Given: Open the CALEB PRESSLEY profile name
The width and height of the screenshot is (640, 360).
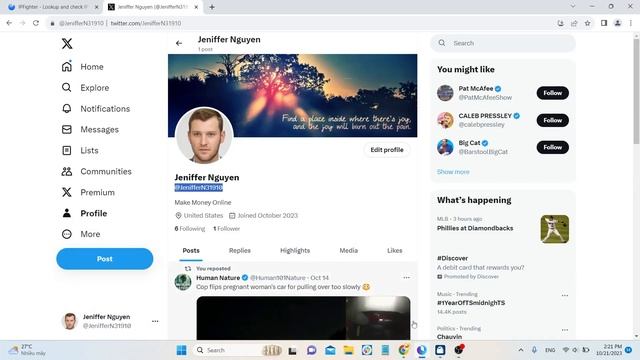Looking at the screenshot, I should (x=485, y=116).
